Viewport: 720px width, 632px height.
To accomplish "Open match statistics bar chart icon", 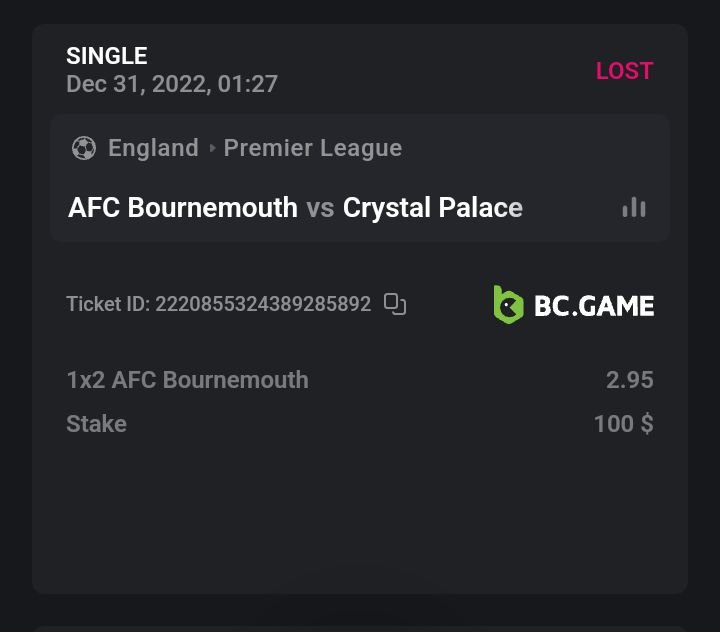I will [634, 207].
